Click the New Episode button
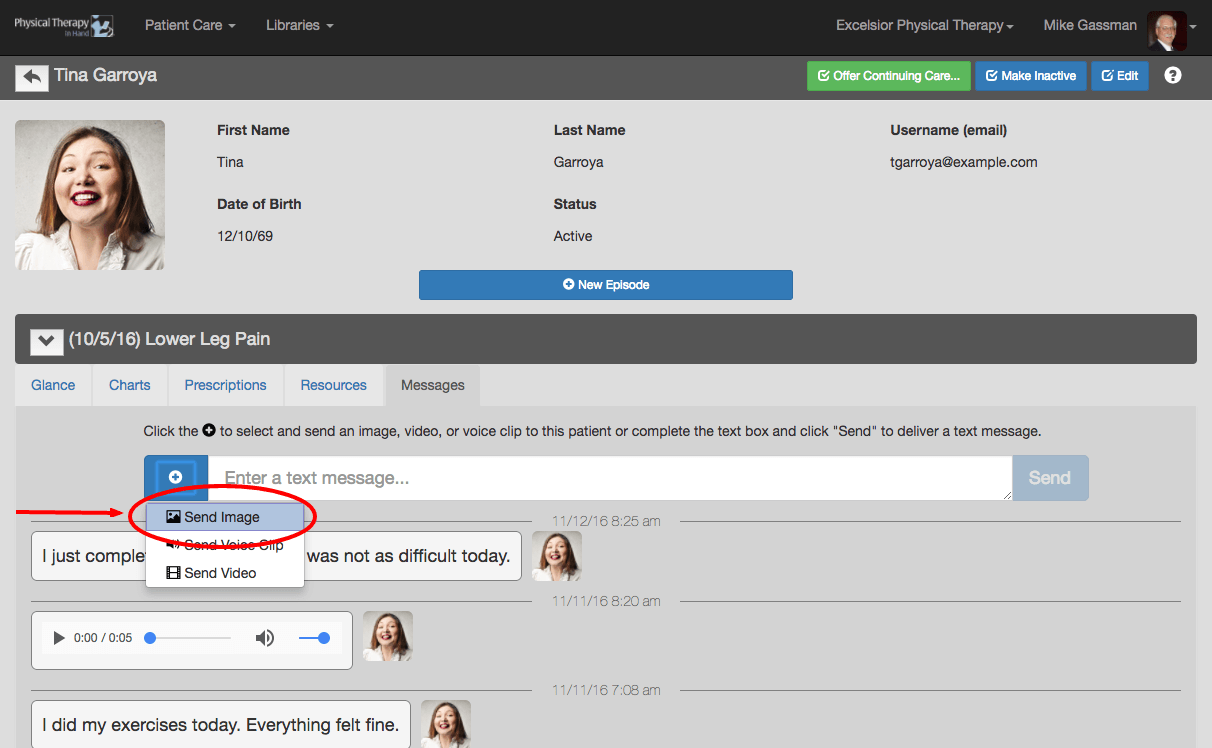Image resolution: width=1212 pixels, height=748 pixels. point(606,285)
